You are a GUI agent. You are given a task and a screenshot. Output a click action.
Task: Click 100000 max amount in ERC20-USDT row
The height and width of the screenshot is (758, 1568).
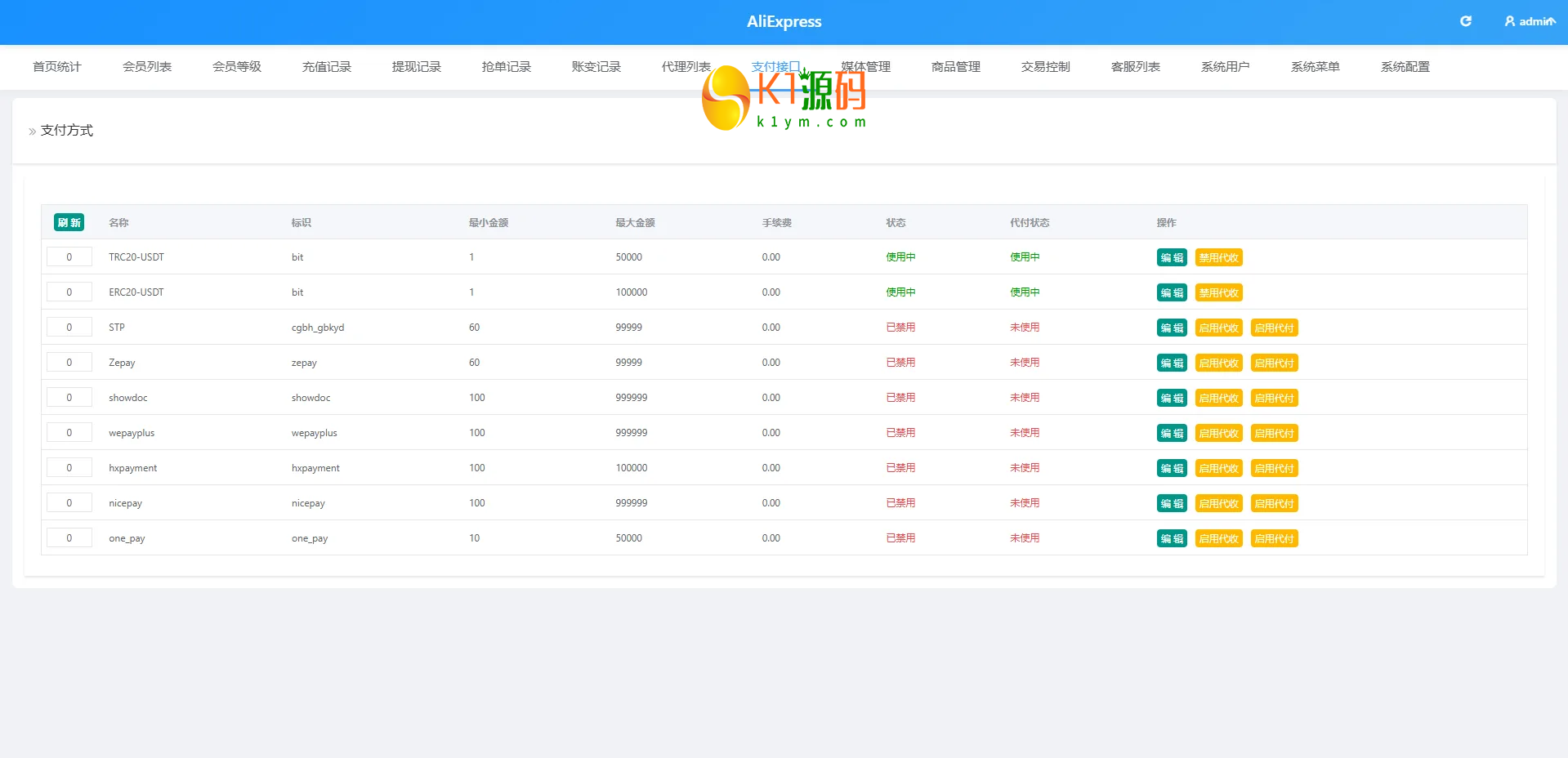[632, 292]
